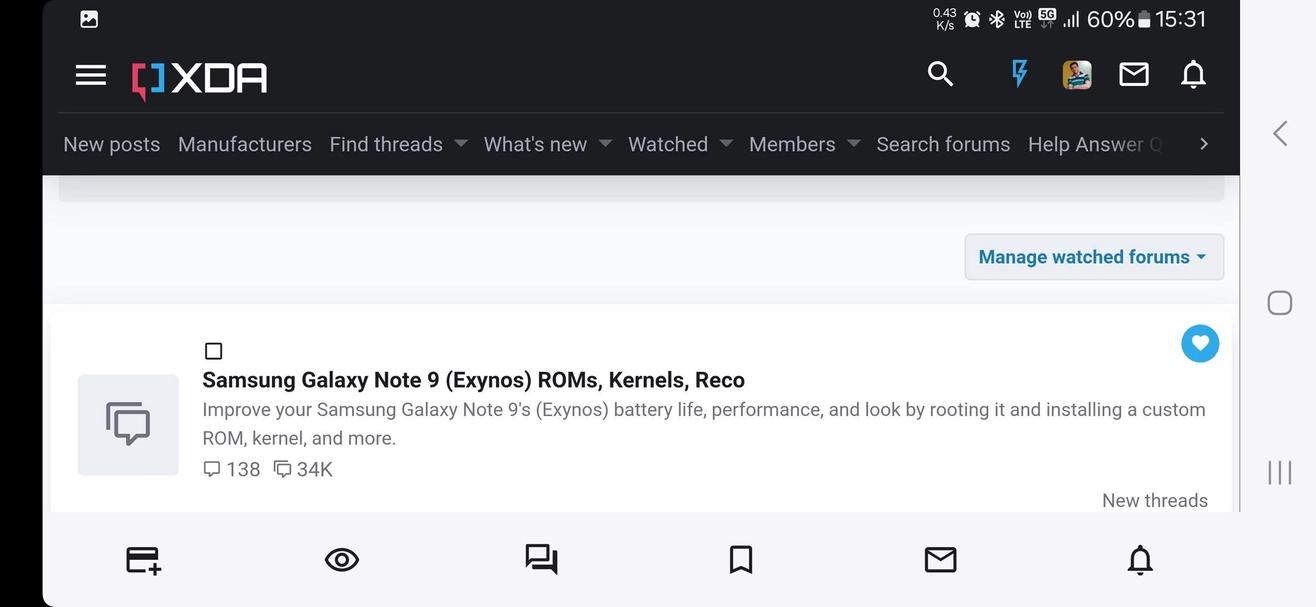Open bell alerts icon in bottom bar
Screen dimensions: 1316x607
[x=1140, y=560]
